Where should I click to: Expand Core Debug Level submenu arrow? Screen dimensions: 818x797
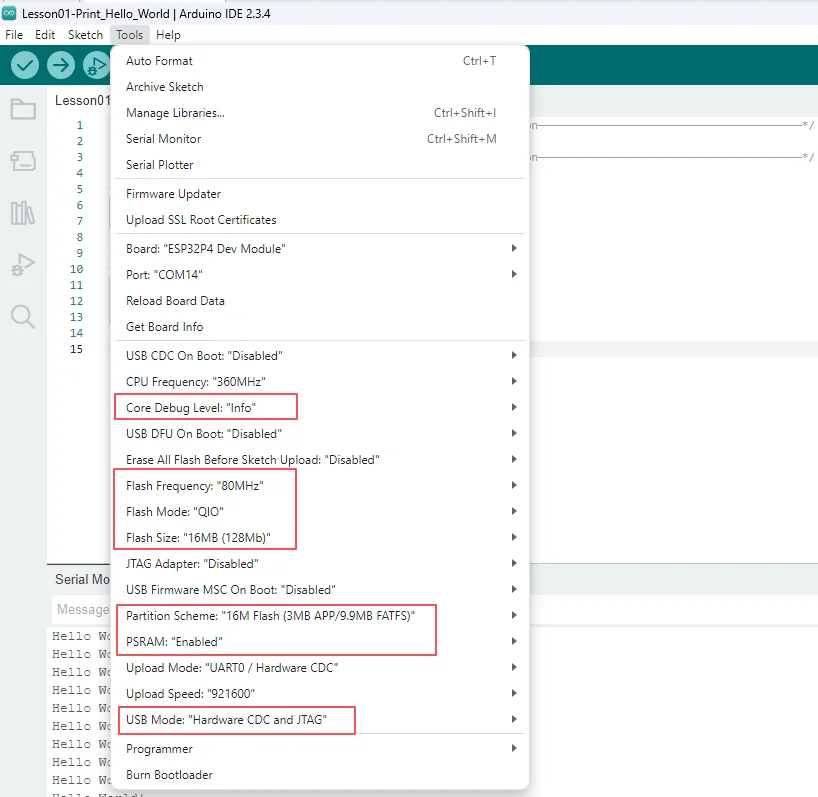pyautogui.click(x=514, y=407)
